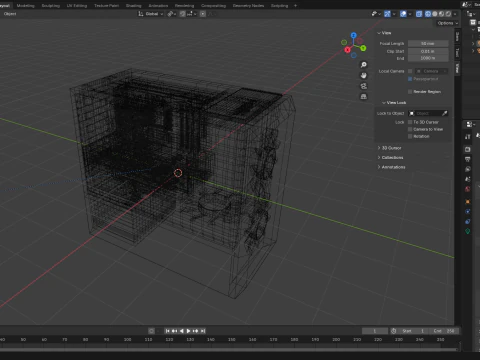
Task: Click the Focal Length value field
Action: pyautogui.click(x=428, y=43)
